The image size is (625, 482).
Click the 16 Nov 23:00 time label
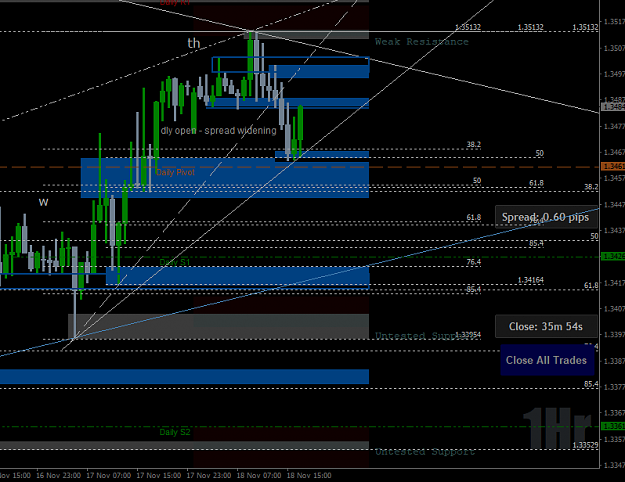coord(59,476)
